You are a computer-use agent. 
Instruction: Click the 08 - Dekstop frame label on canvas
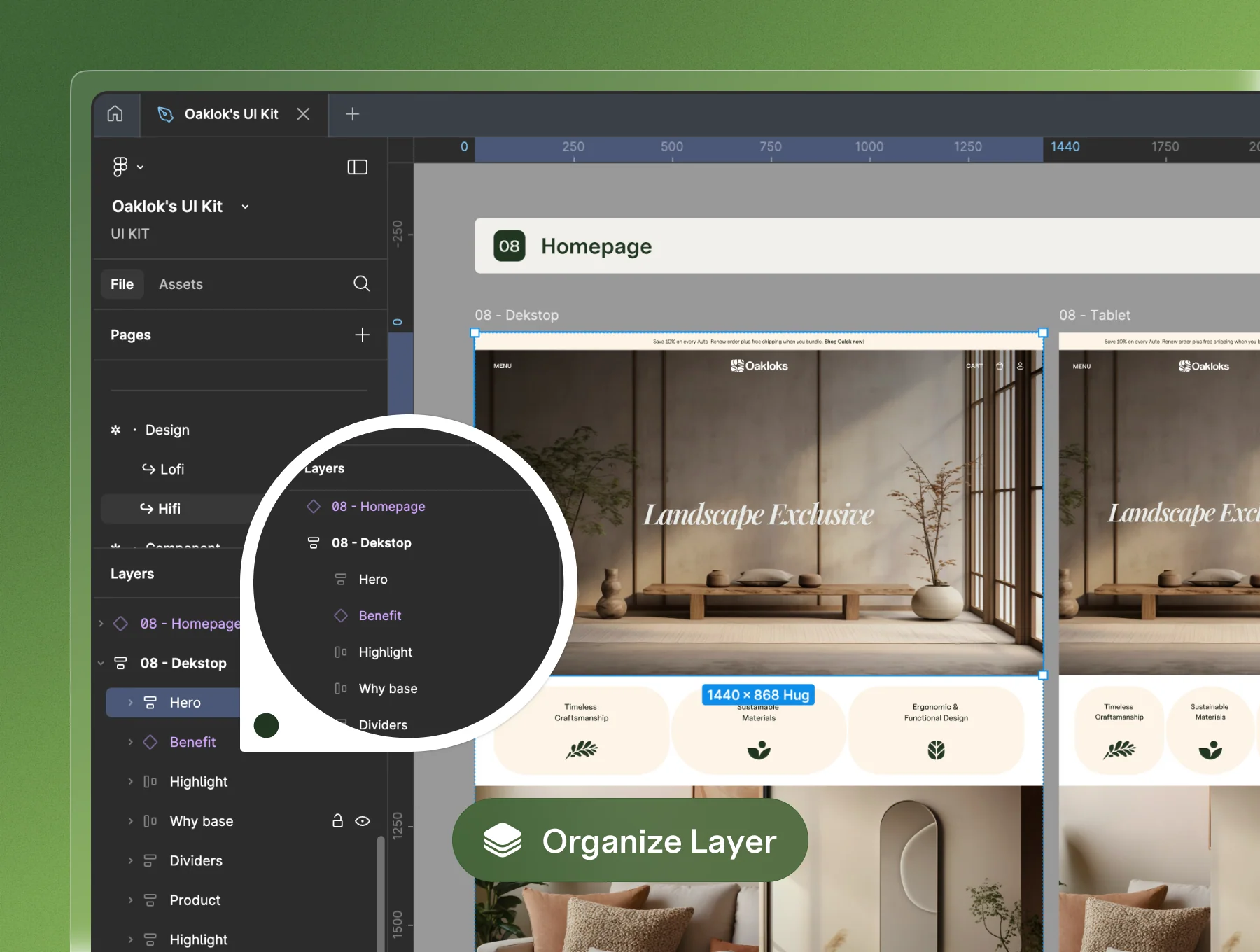coord(517,315)
